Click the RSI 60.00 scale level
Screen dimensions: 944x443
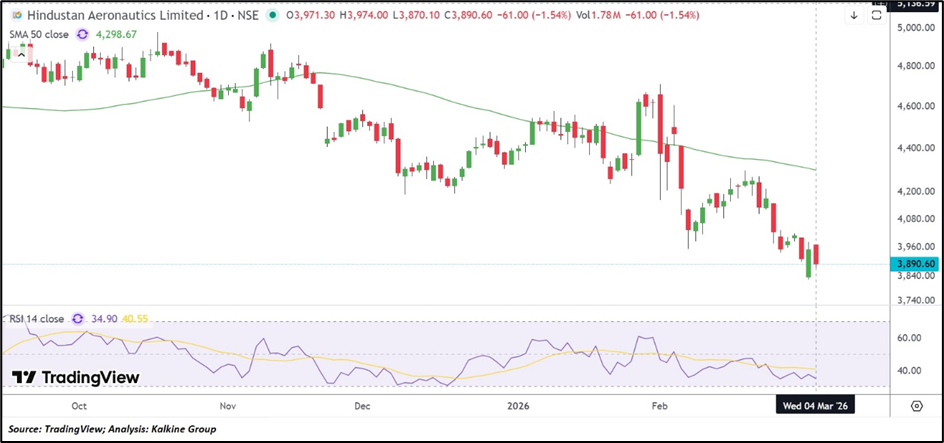(909, 339)
